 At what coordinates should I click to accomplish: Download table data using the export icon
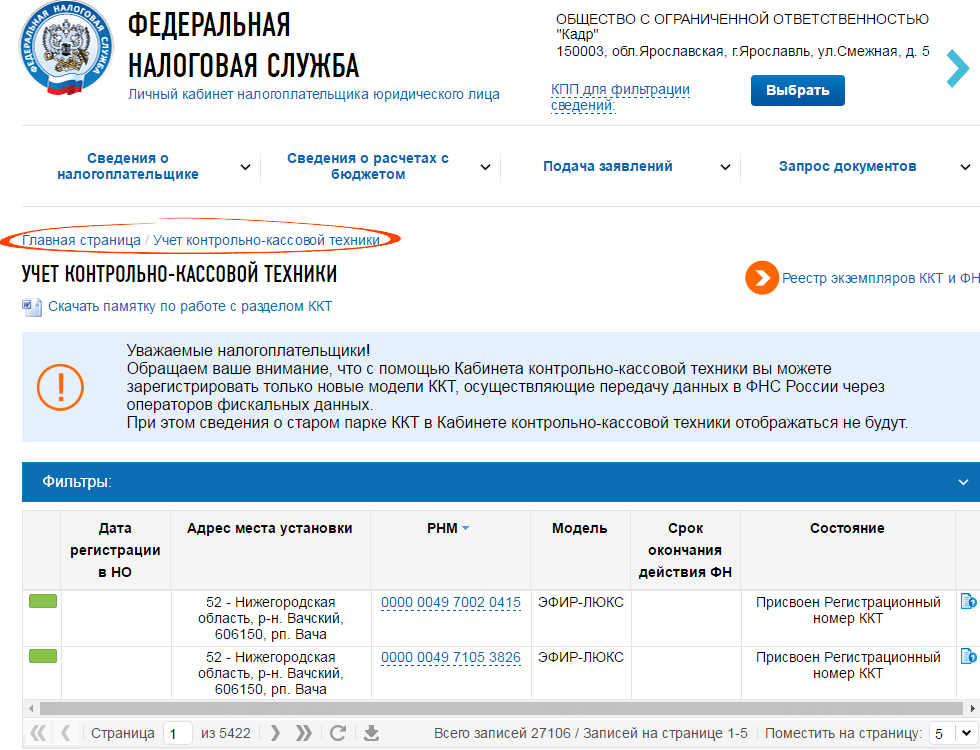[x=371, y=733]
